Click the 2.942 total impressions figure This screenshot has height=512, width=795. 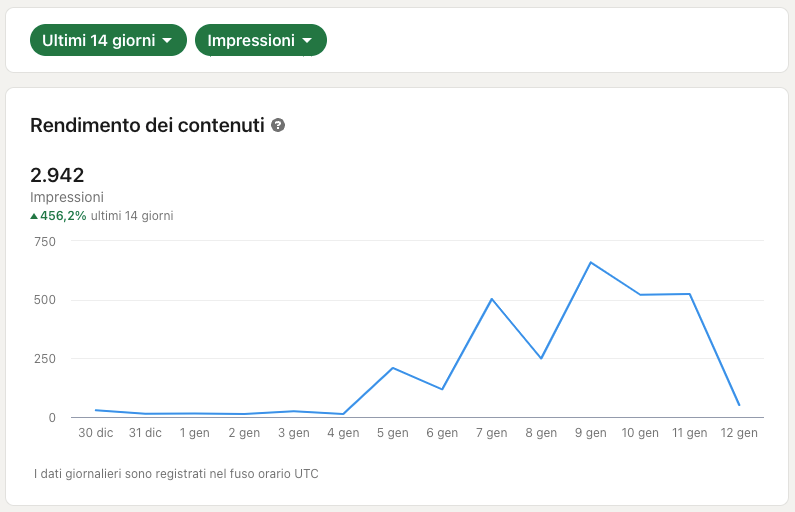(x=57, y=175)
